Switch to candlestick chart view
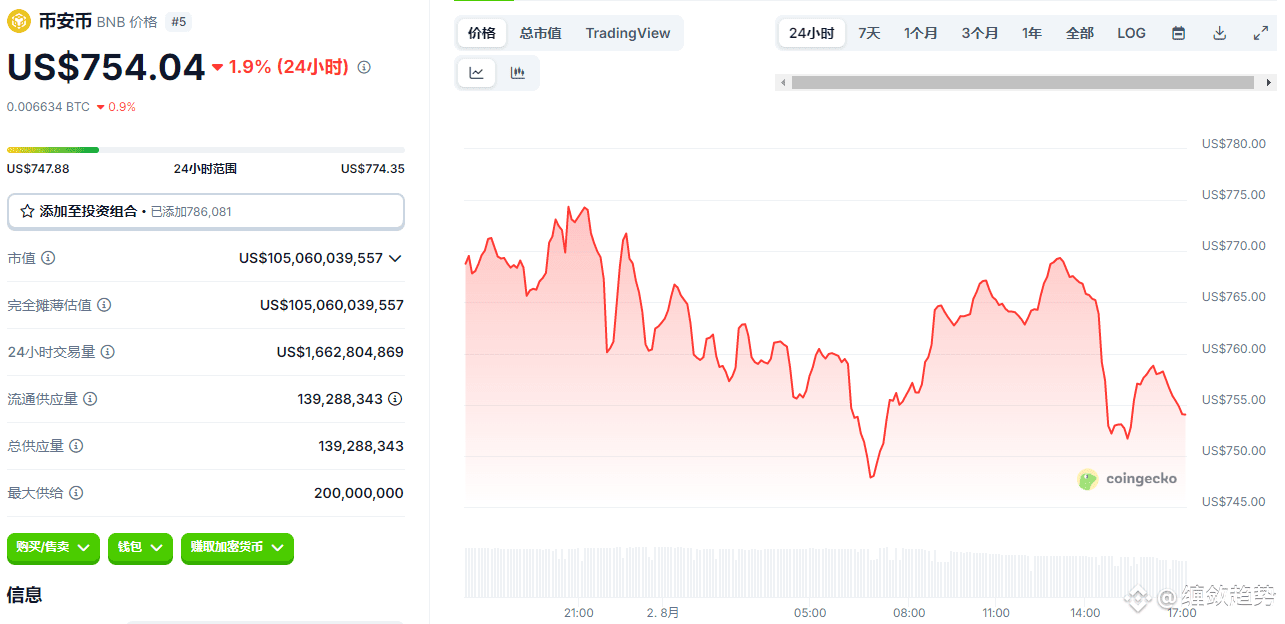Viewport: 1285px width, 624px height. coord(517,73)
